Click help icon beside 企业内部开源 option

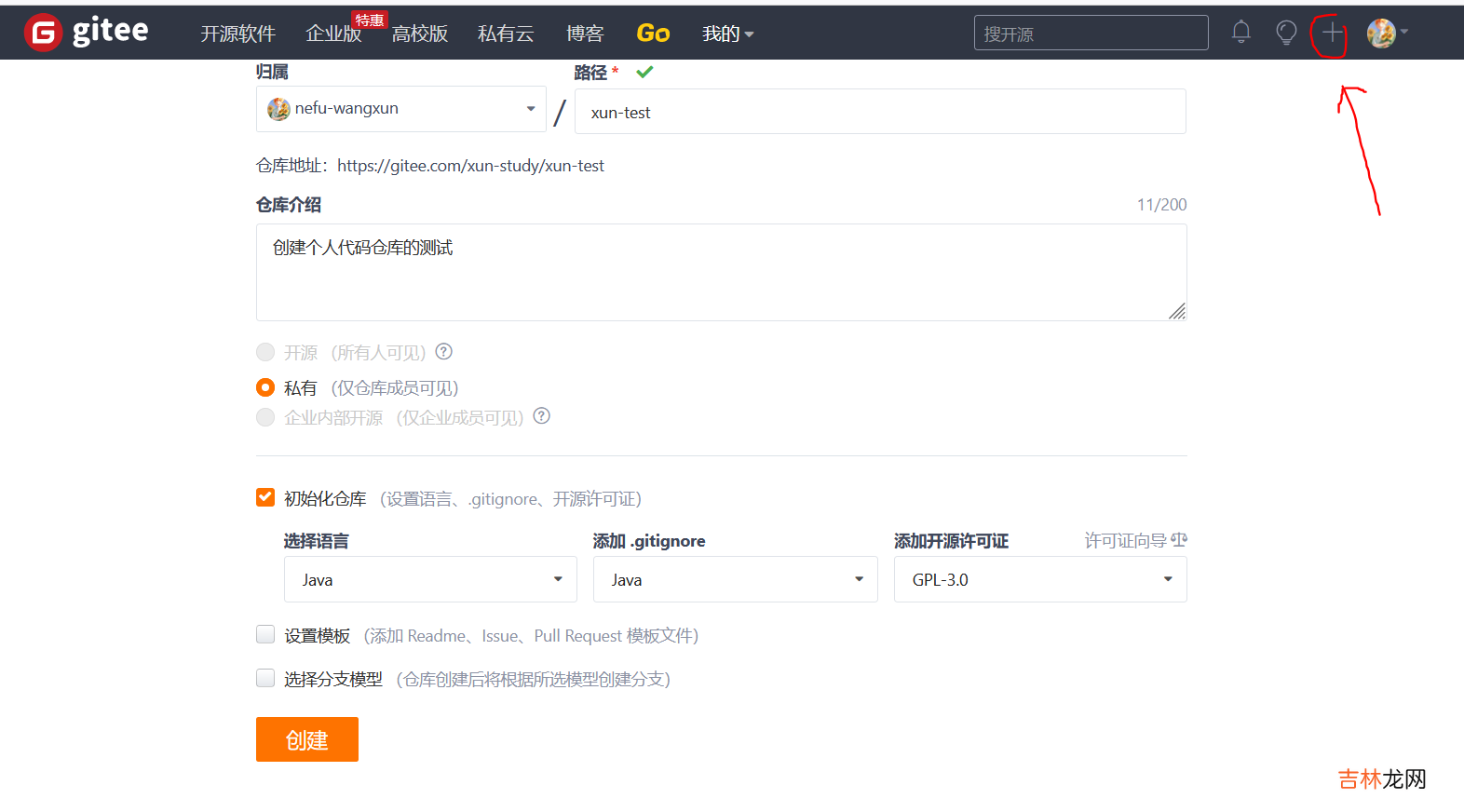click(542, 416)
